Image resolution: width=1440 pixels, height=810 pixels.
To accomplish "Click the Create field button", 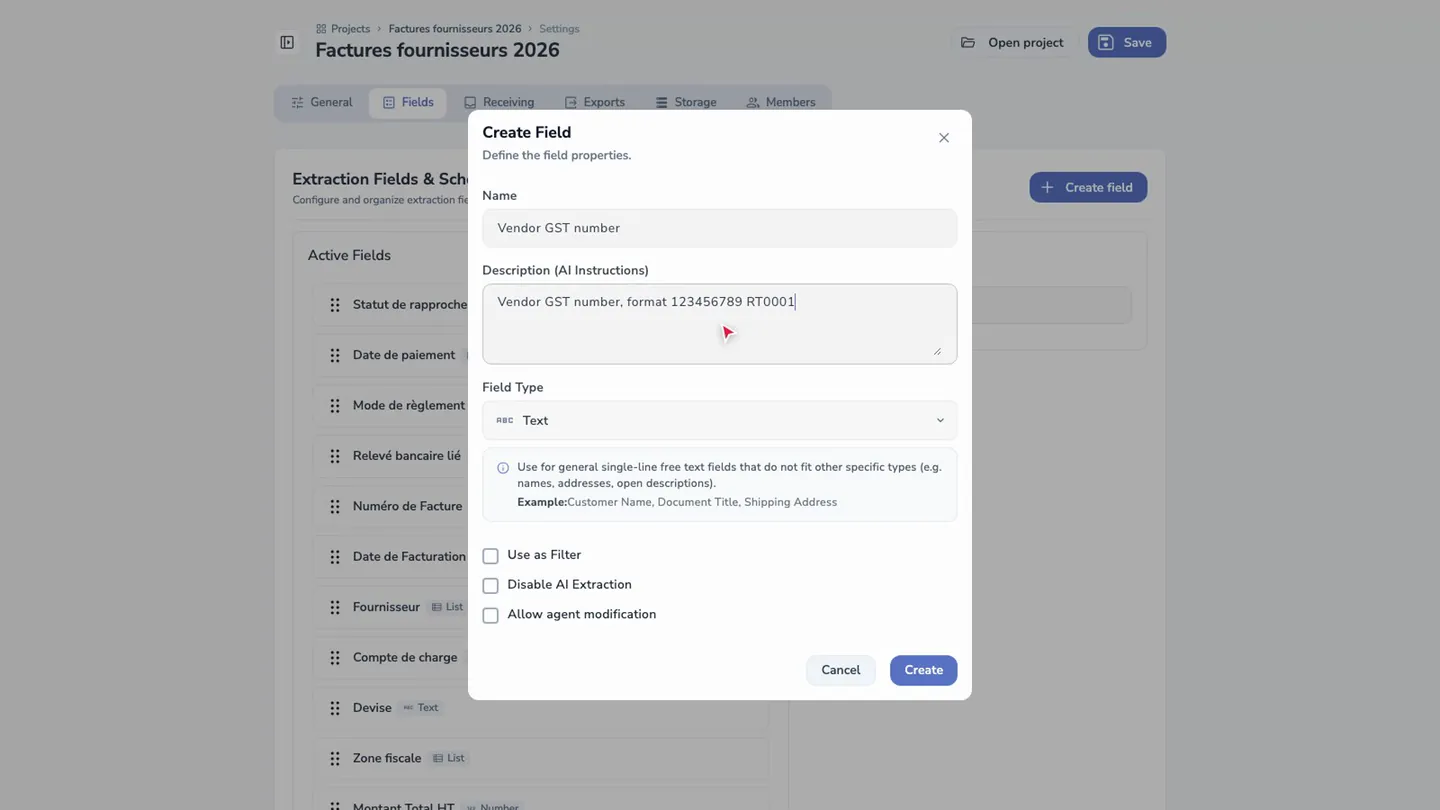I will (x=1088, y=188).
